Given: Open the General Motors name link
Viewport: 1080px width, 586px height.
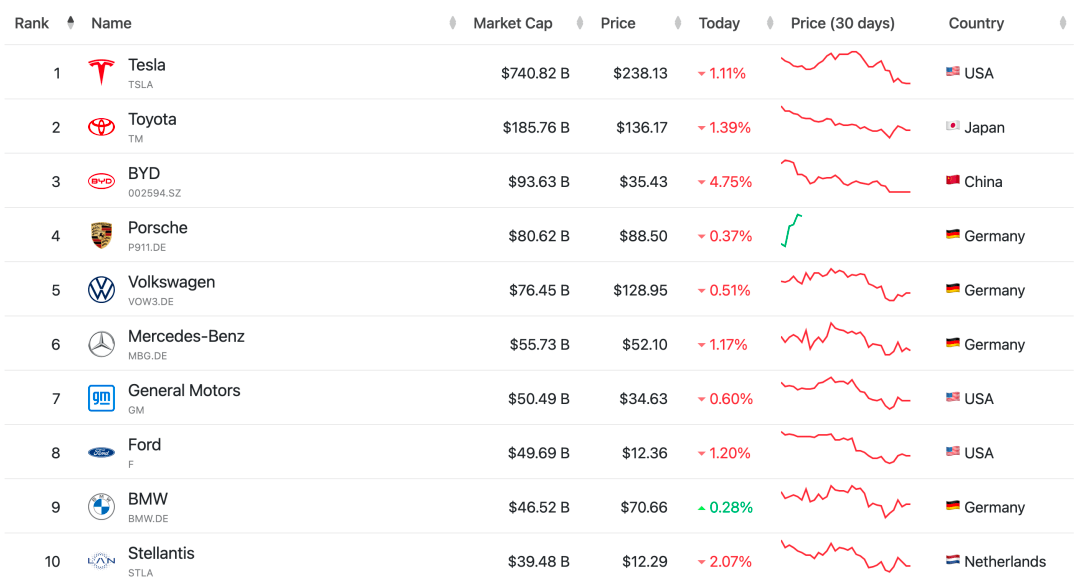Looking at the screenshot, I should click(184, 390).
